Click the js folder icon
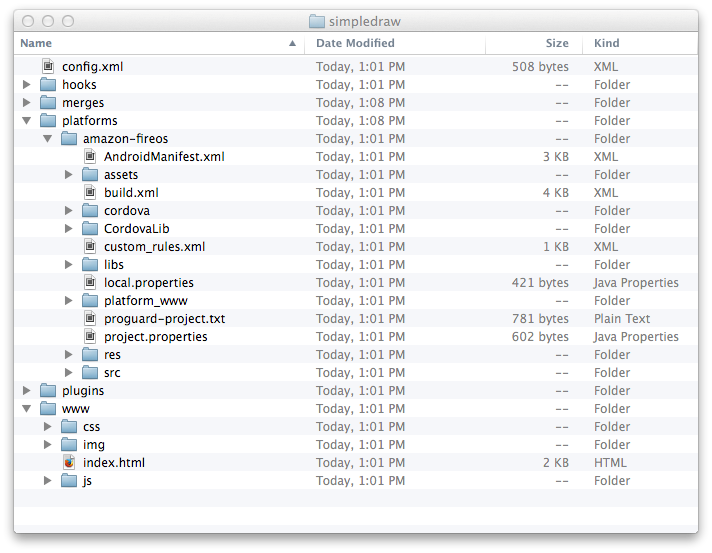 [x=69, y=480]
